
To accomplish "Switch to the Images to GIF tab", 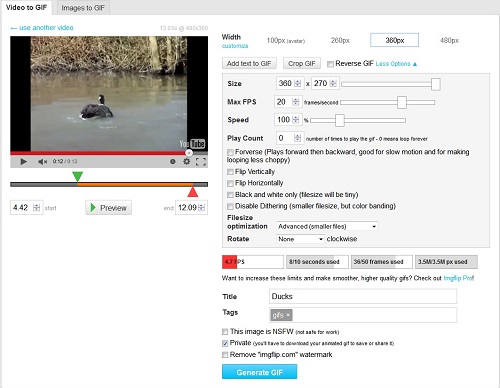I will click(x=83, y=8).
